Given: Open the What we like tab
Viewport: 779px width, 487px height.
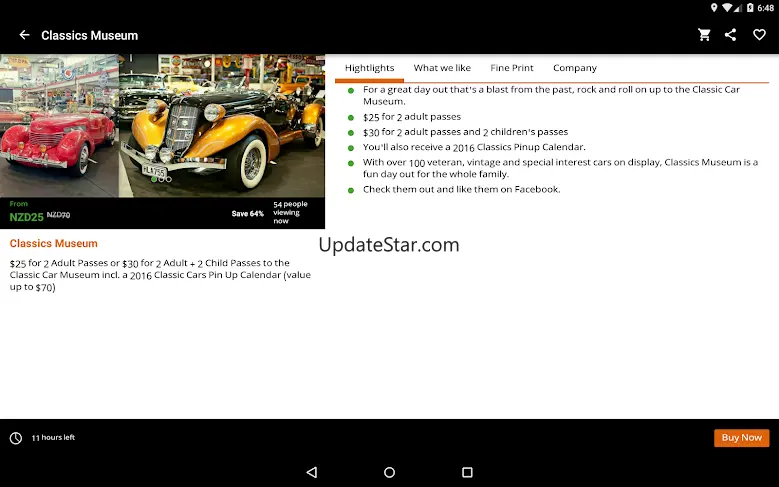Looking at the screenshot, I should [442, 68].
